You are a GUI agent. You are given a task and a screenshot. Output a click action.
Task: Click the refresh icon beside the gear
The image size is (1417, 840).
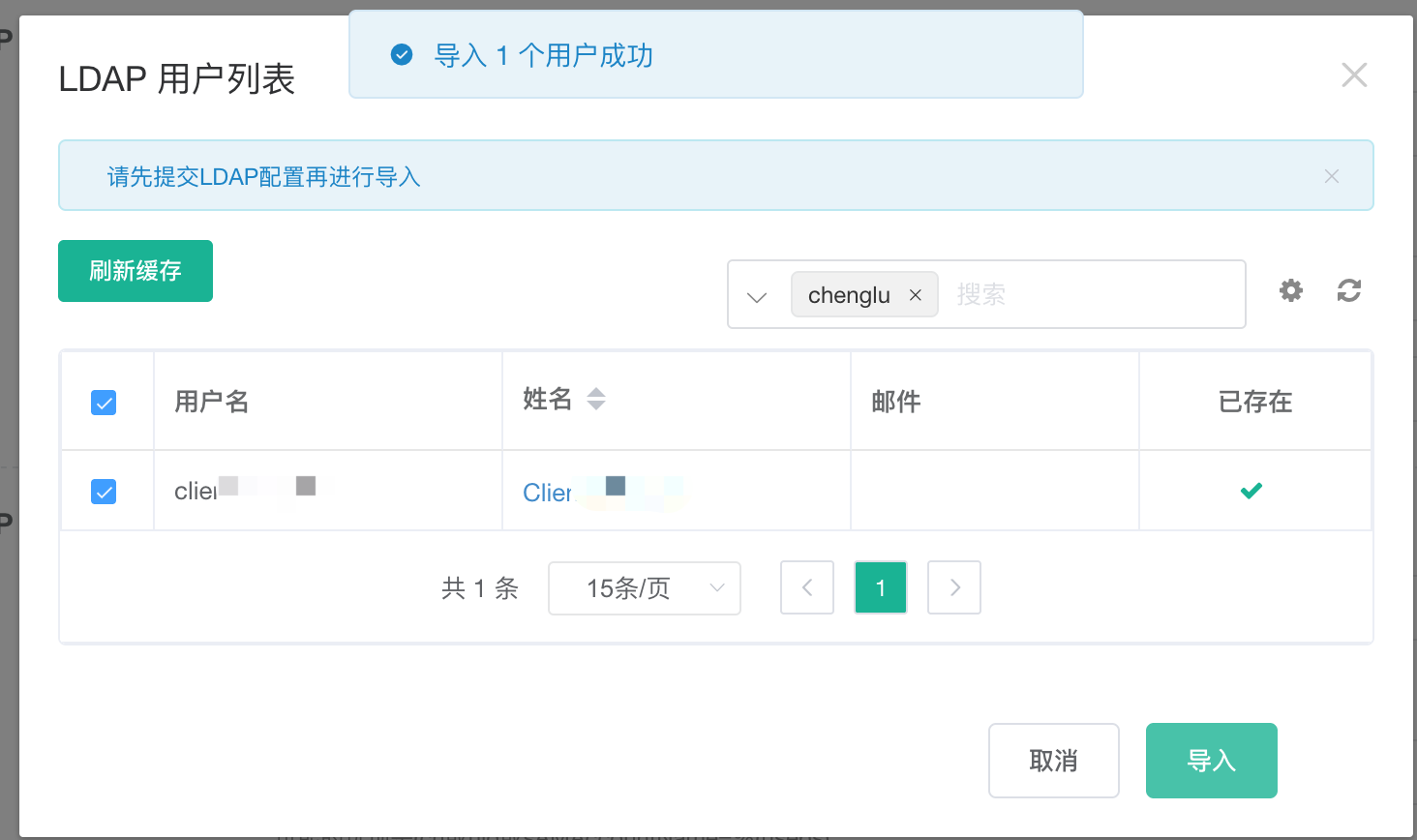1349,290
